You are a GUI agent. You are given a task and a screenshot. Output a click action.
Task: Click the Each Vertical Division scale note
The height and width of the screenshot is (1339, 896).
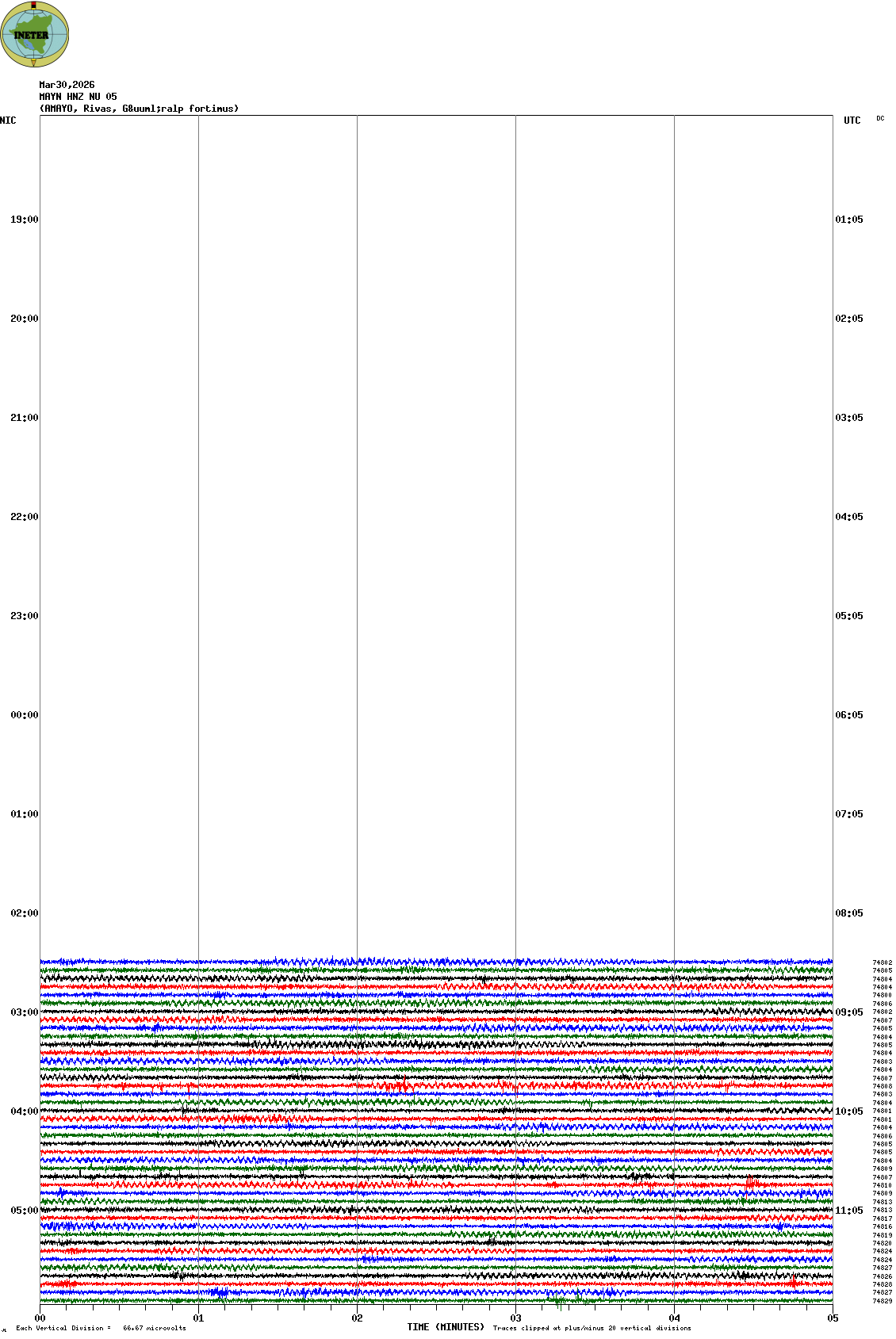(101, 1328)
